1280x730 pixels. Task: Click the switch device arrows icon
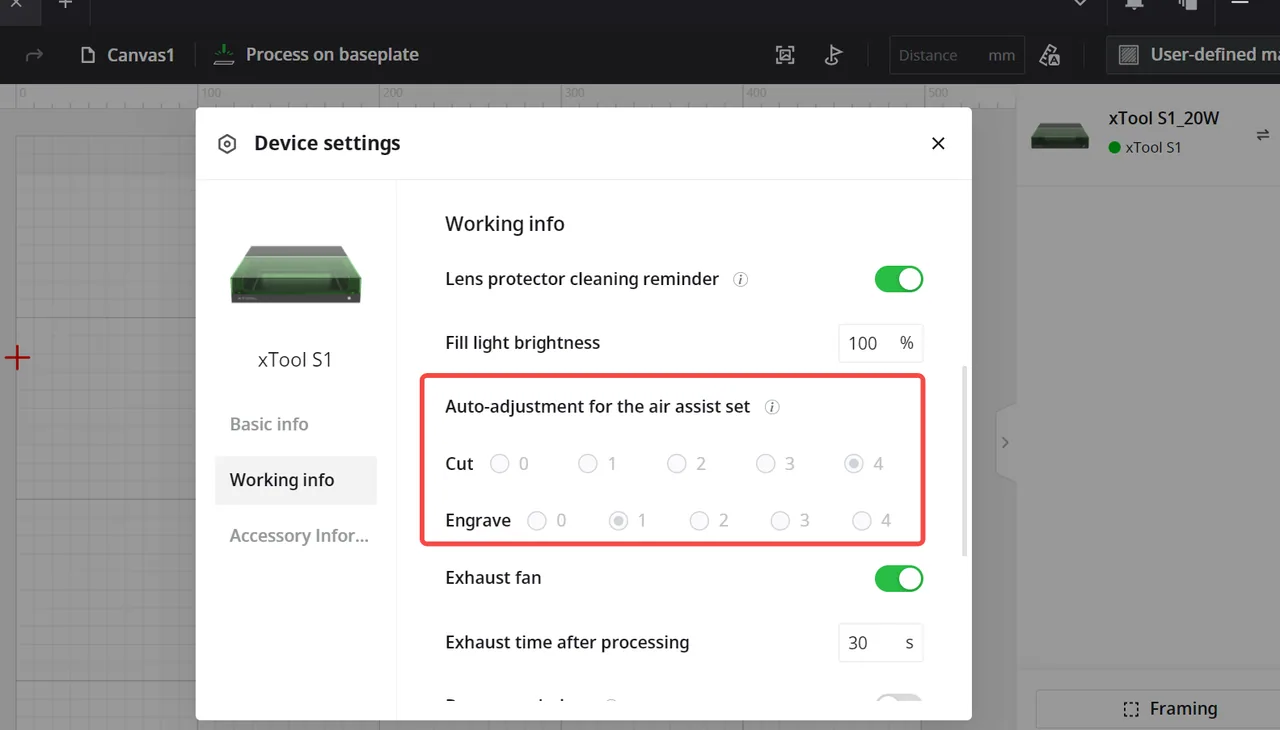(x=1263, y=135)
